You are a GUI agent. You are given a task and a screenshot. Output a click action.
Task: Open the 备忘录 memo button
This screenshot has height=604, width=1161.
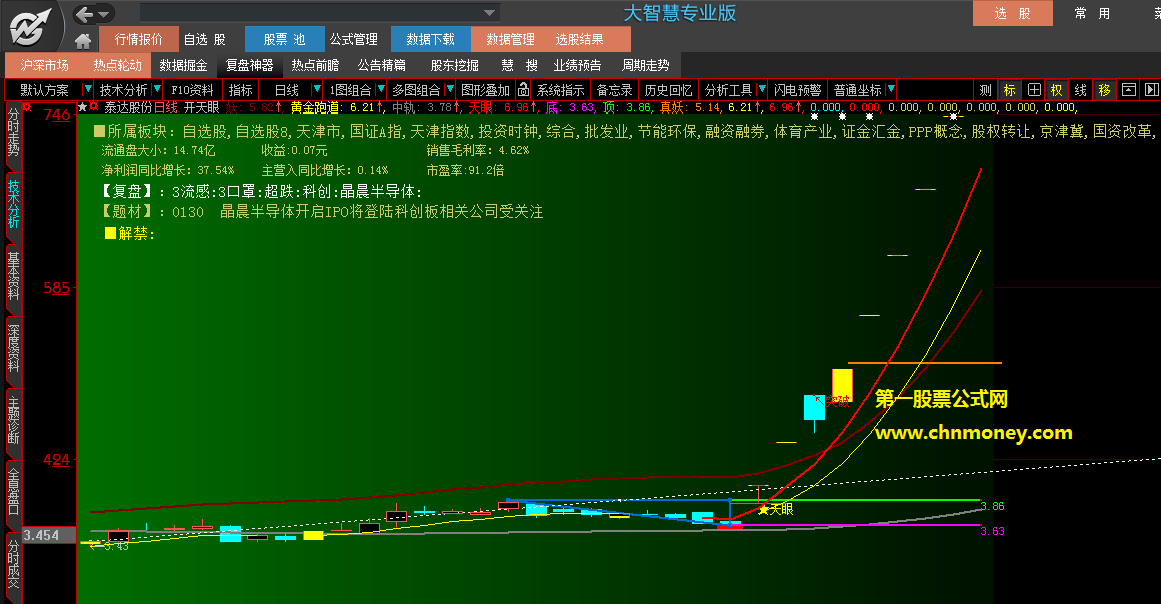point(615,90)
